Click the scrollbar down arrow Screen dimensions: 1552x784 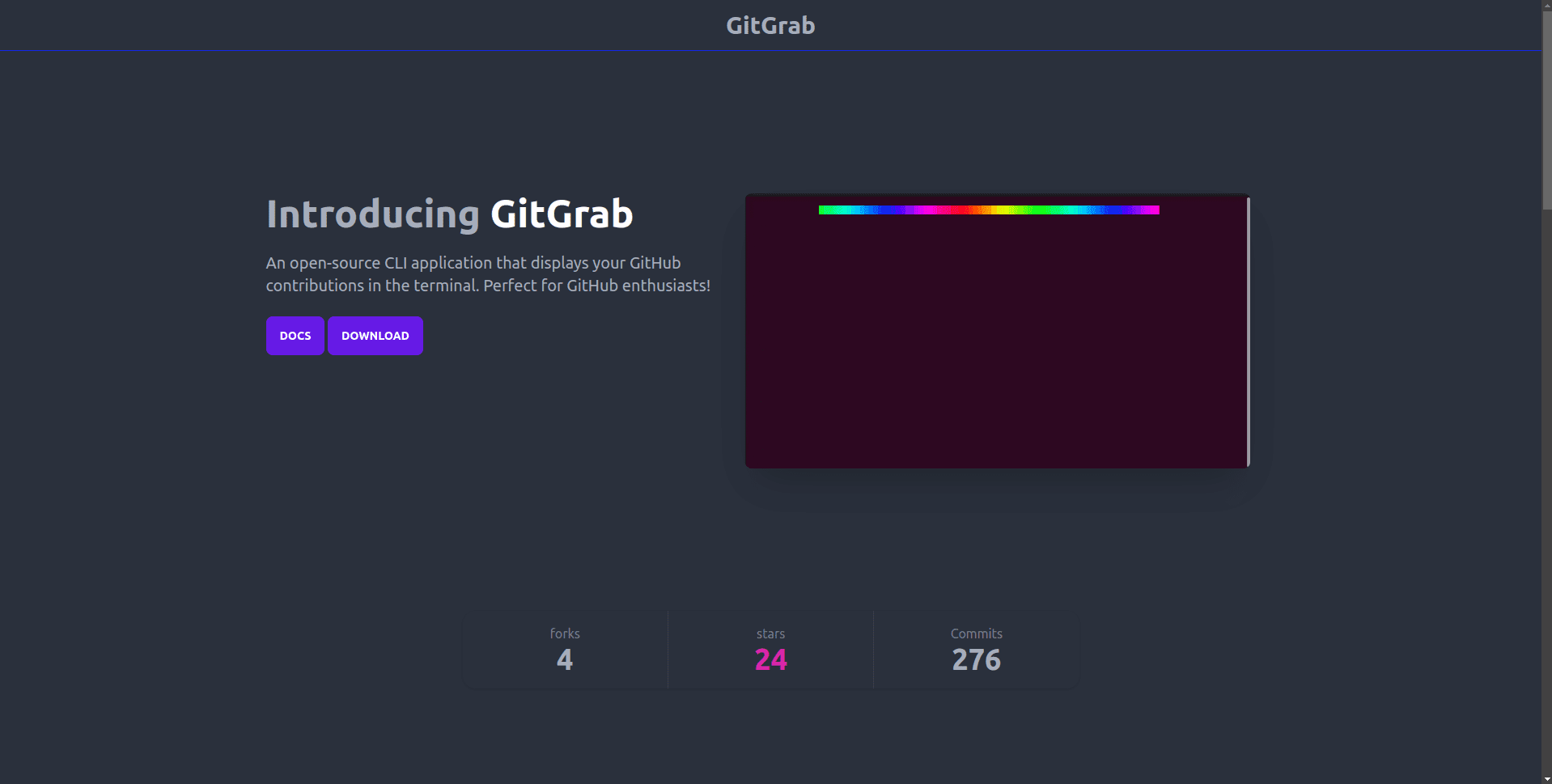pos(1546,778)
